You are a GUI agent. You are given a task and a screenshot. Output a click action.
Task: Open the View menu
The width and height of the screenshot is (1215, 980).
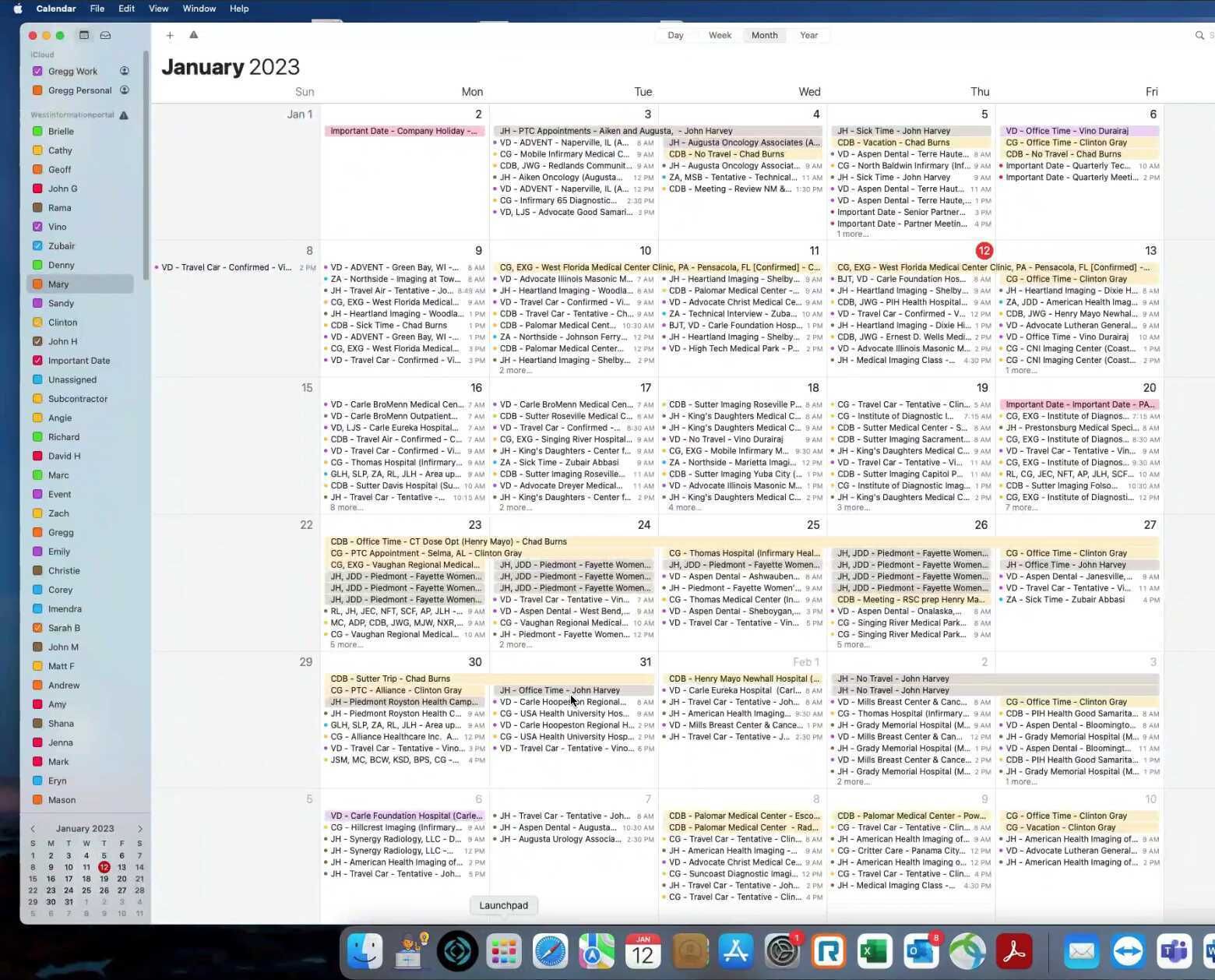[158, 9]
